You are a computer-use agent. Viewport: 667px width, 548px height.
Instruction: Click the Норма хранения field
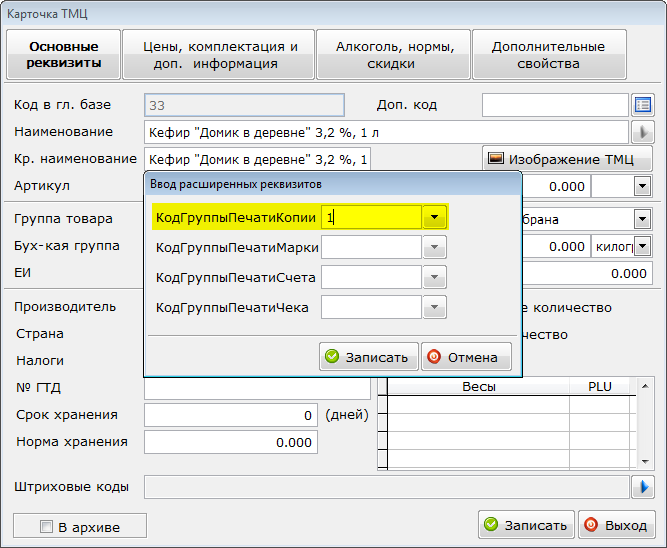pyautogui.click(x=231, y=442)
